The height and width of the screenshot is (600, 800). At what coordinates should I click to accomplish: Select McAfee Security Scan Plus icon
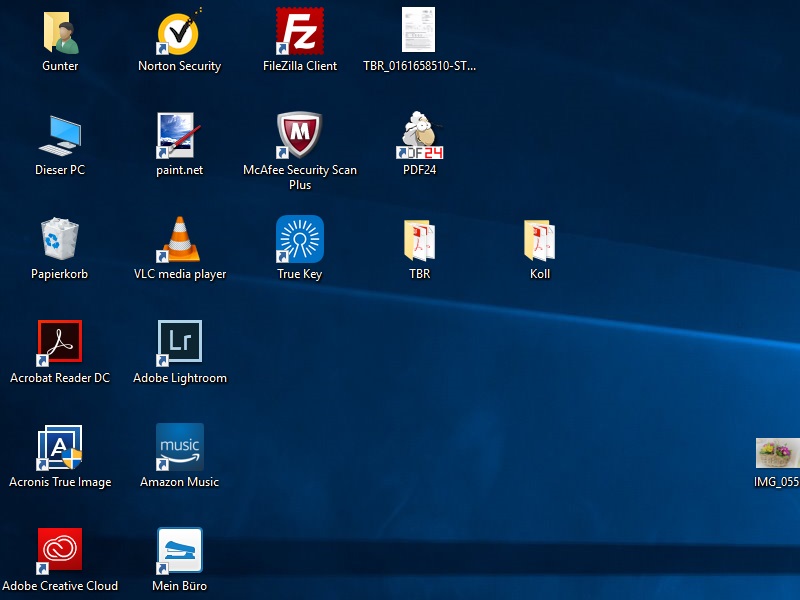tap(299, 135)
